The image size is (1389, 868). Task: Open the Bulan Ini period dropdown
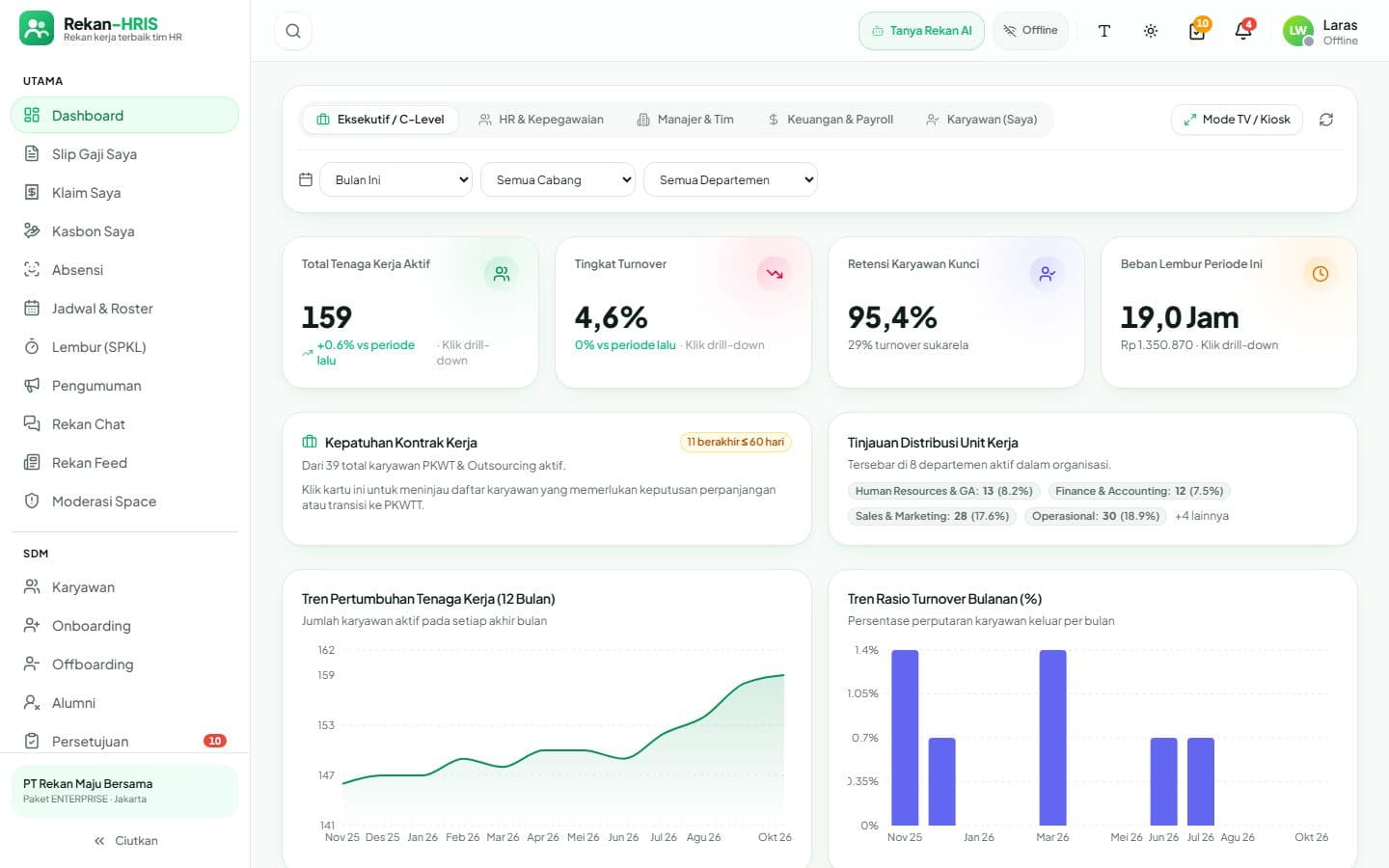point(395,179)
